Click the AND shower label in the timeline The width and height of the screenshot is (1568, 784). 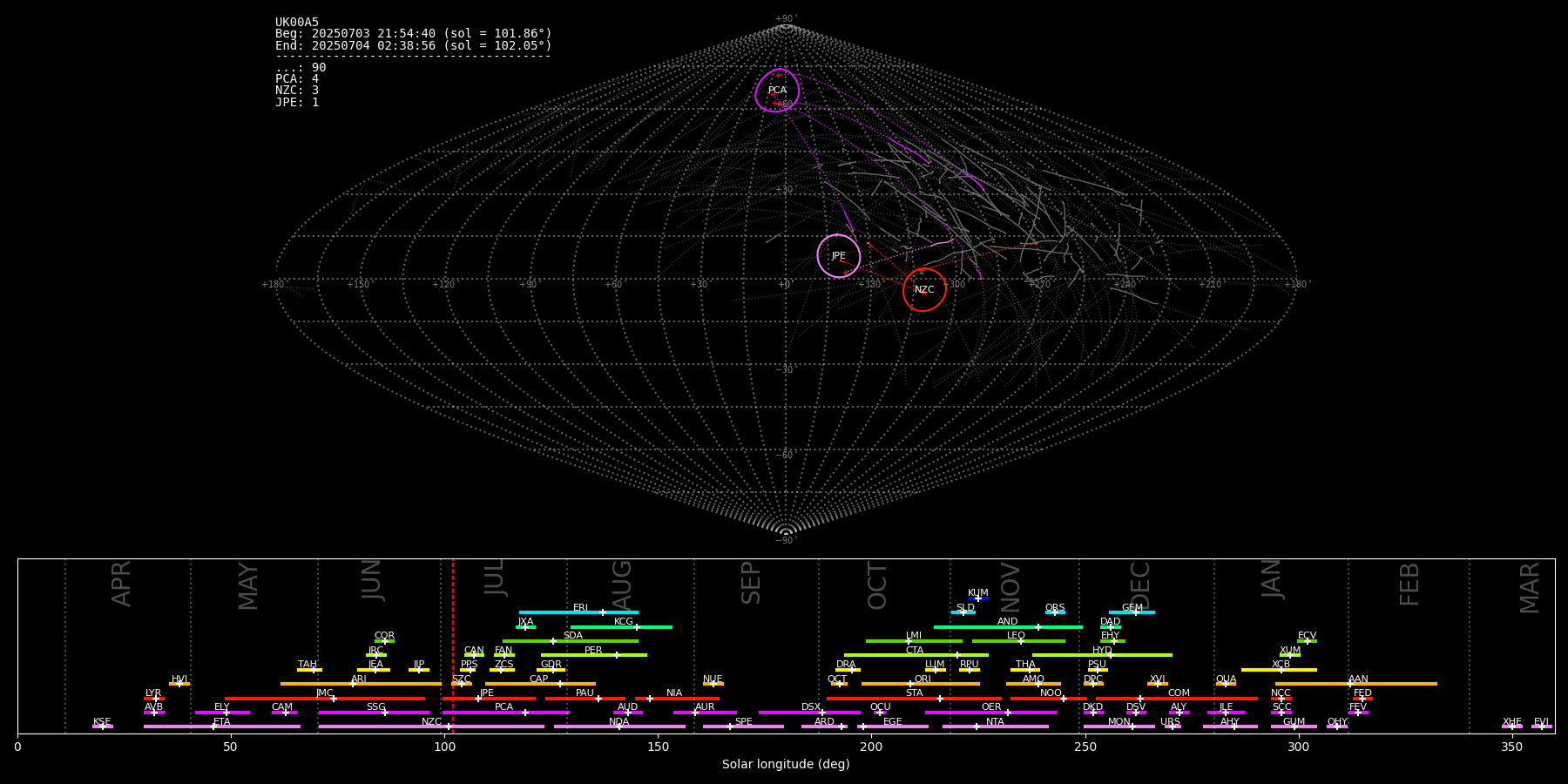tap(1008, 622)
